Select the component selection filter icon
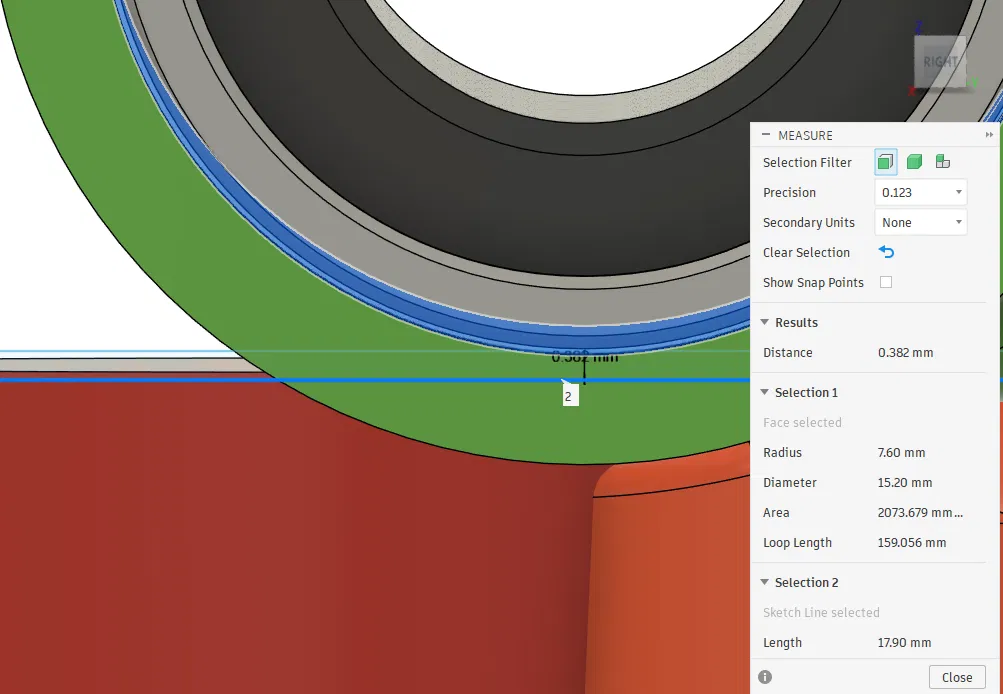 click(x=942, y=162)
